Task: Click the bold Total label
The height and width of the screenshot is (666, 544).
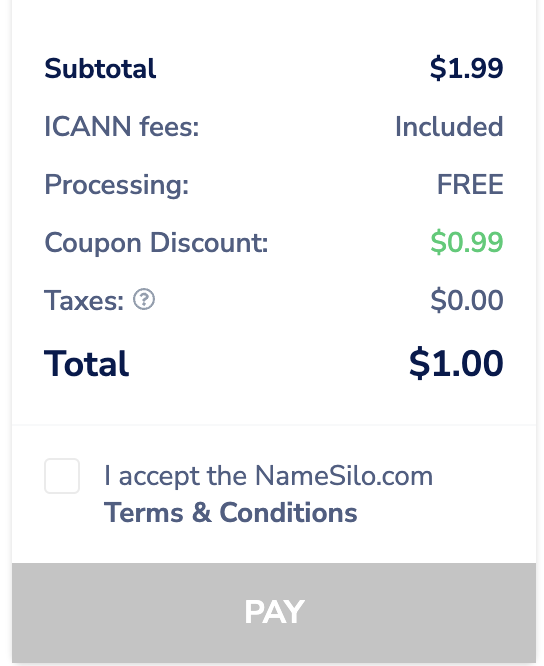Action: [x=86, y=364]
